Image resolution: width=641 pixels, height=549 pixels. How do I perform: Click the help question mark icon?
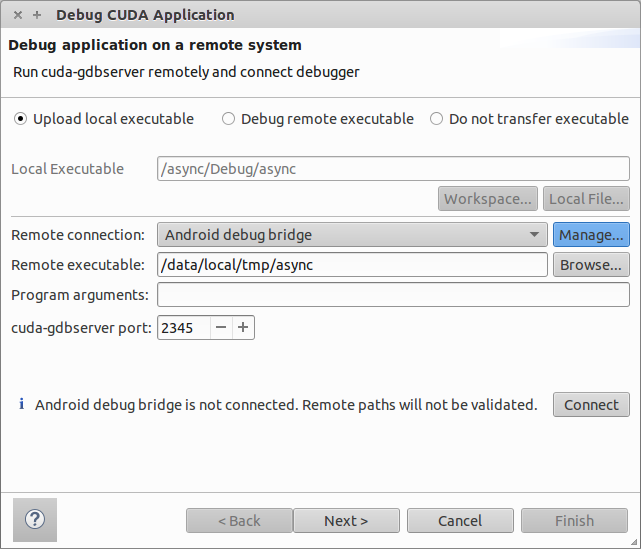click(x=35, y=520)
